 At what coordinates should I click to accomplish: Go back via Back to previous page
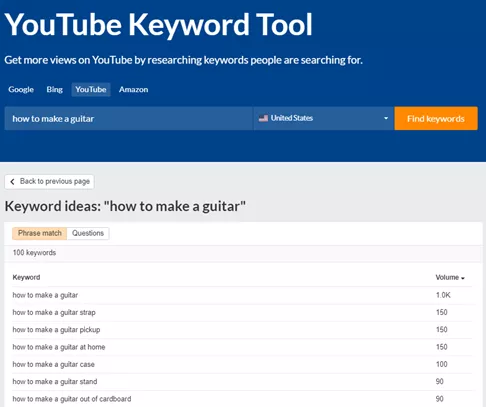tap(49, 182)
